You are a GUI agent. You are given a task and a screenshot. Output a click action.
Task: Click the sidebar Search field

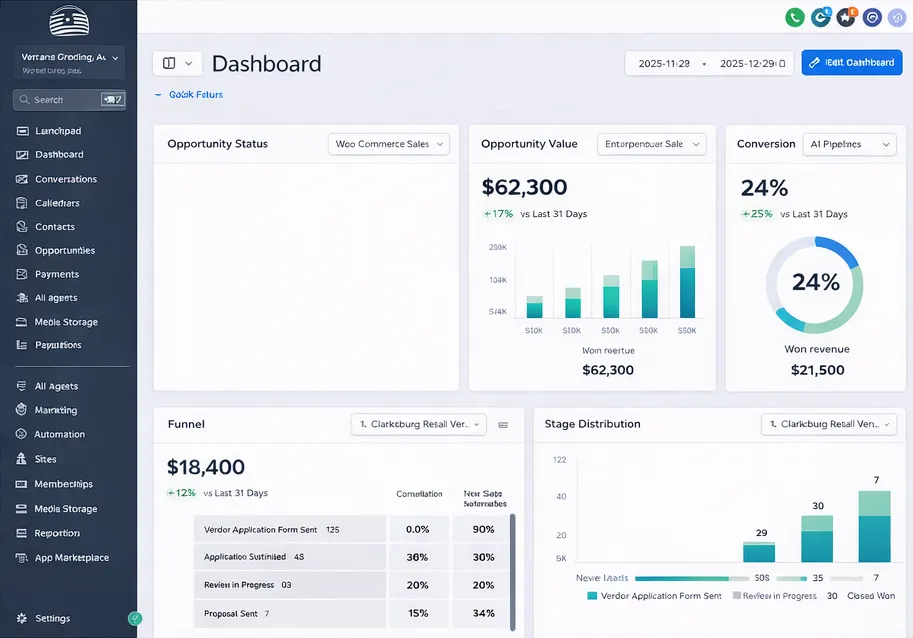69,100
